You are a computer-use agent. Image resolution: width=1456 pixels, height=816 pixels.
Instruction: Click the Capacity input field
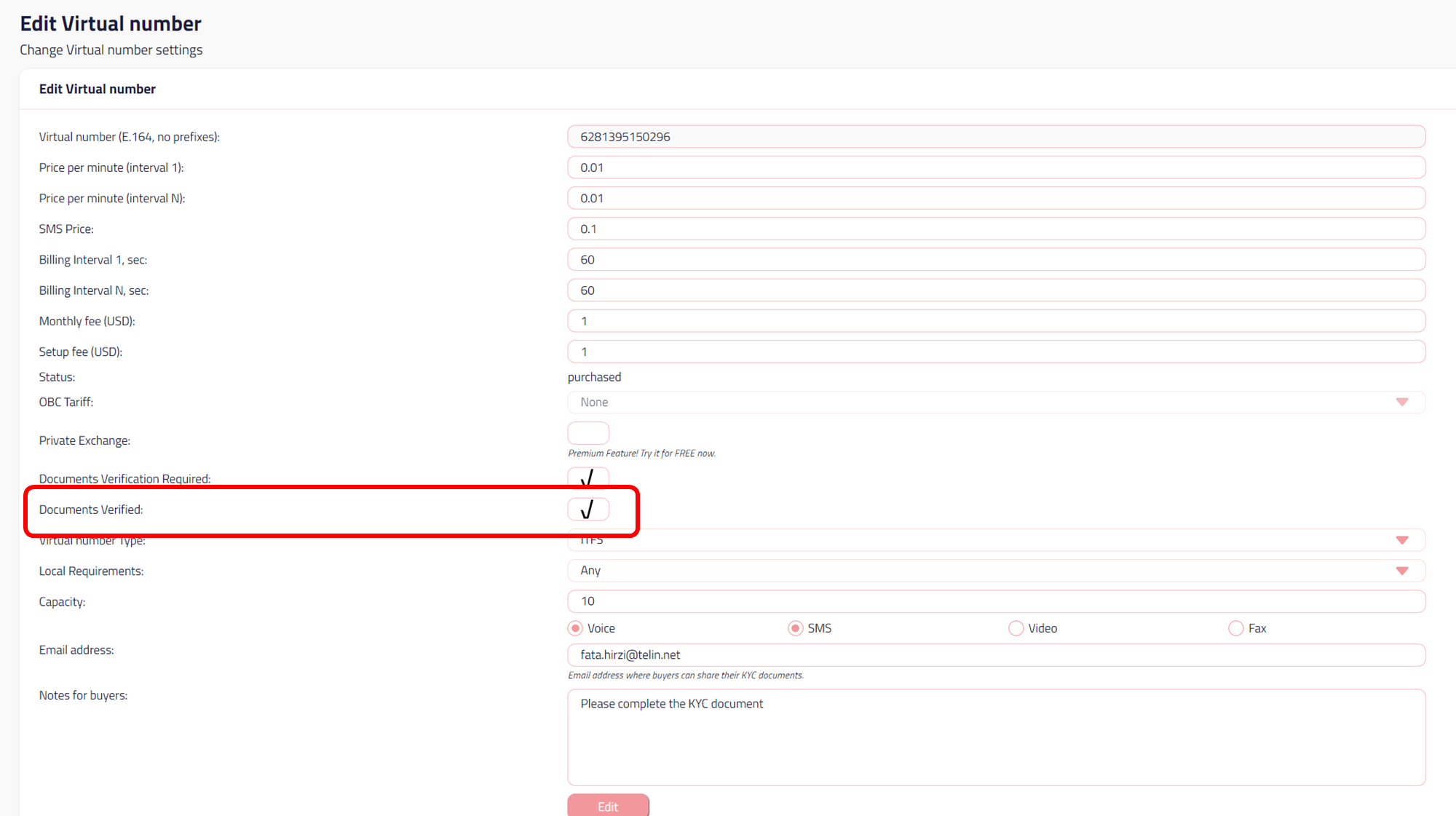coord(995,601)
